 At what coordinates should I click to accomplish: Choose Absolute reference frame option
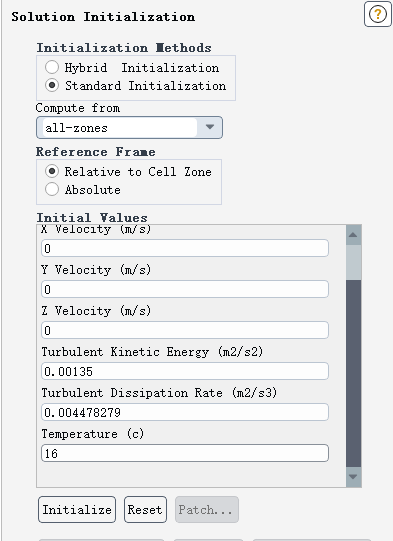52,189
